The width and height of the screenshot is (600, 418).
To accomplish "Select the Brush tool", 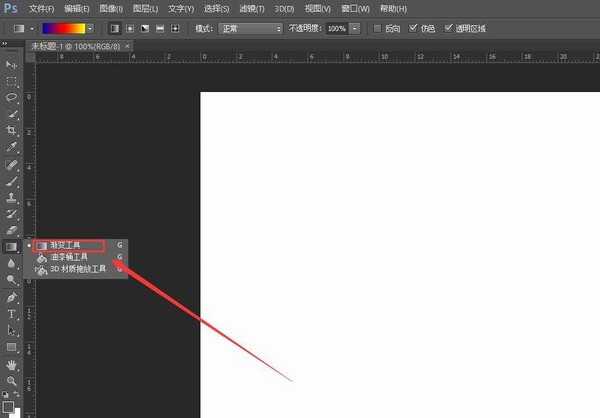I will [12, 181].
